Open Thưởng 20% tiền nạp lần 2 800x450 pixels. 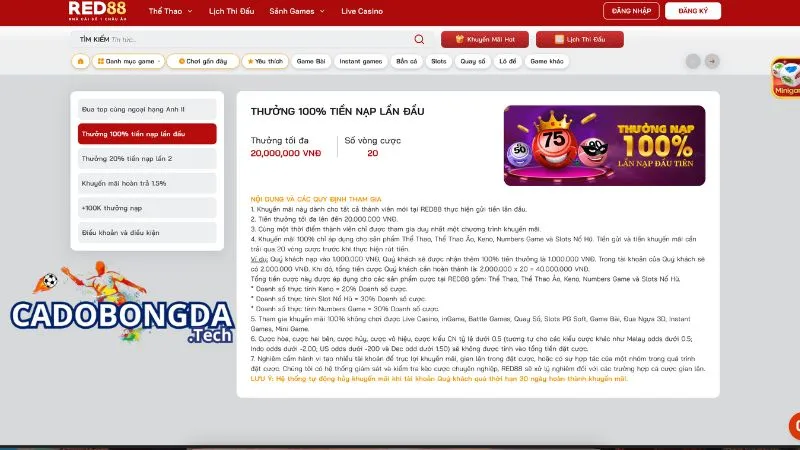[x=147, y=159]
